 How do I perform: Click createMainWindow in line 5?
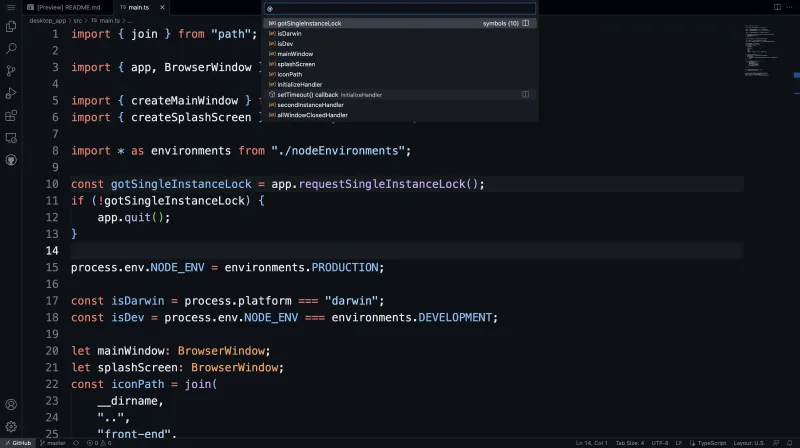pos(184,101)
